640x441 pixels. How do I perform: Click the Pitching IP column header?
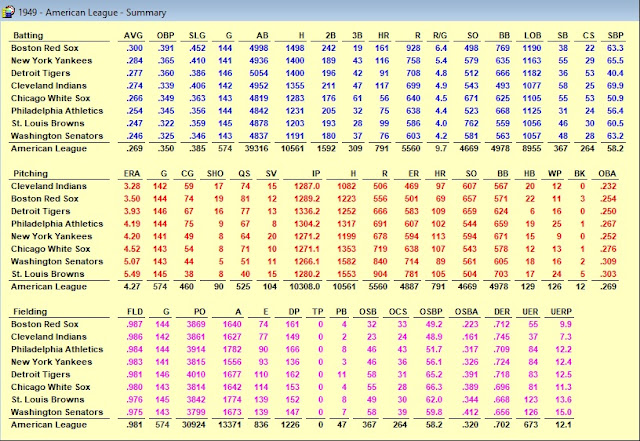coord(316,174)
